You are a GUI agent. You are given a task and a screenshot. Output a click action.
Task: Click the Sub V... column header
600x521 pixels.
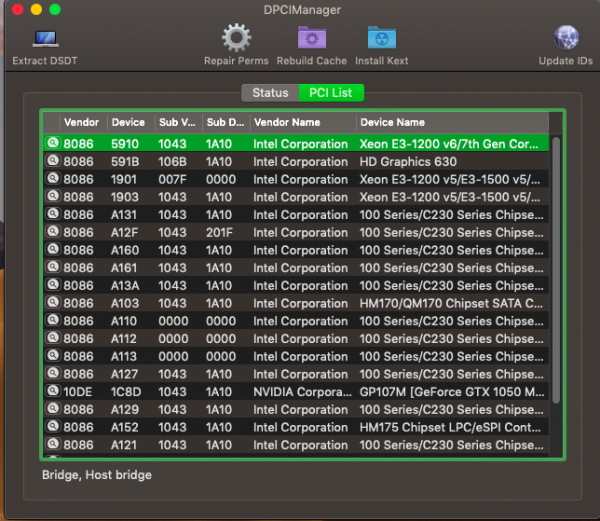(176, 122)
